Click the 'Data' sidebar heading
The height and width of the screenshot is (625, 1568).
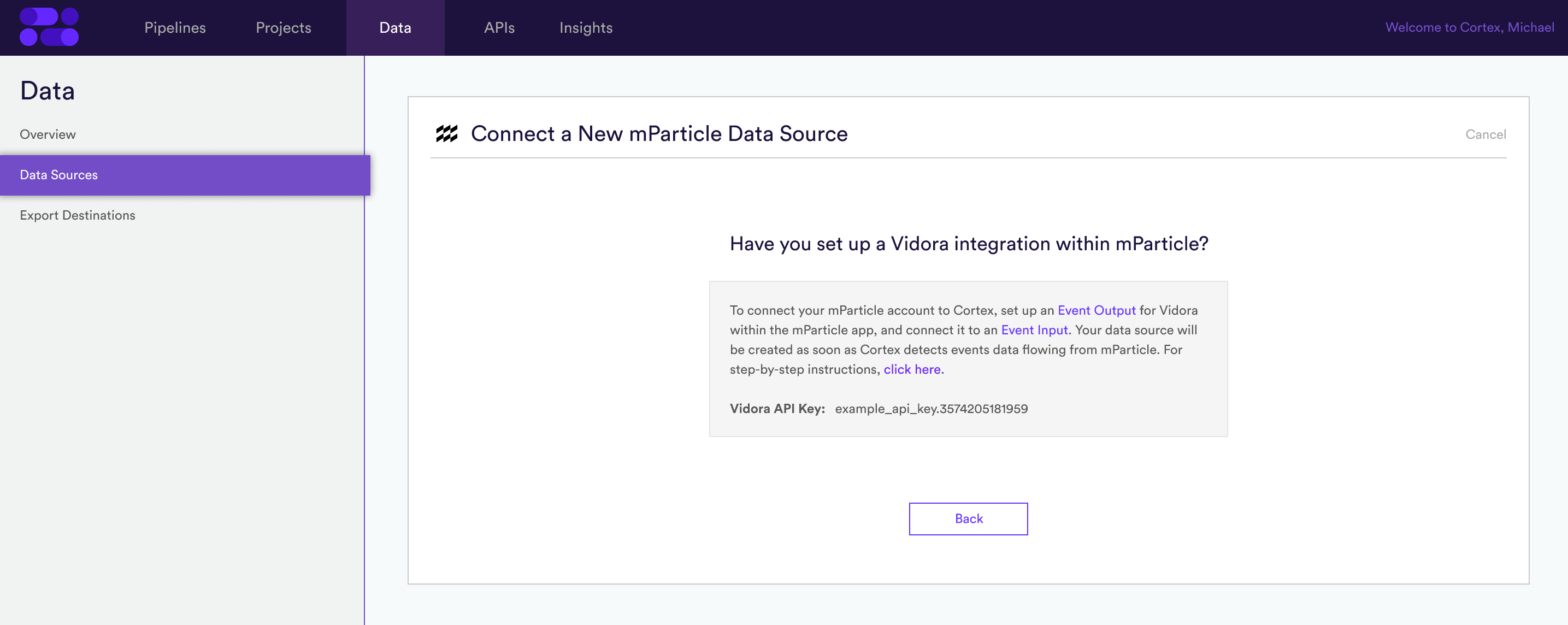point(48,91)
